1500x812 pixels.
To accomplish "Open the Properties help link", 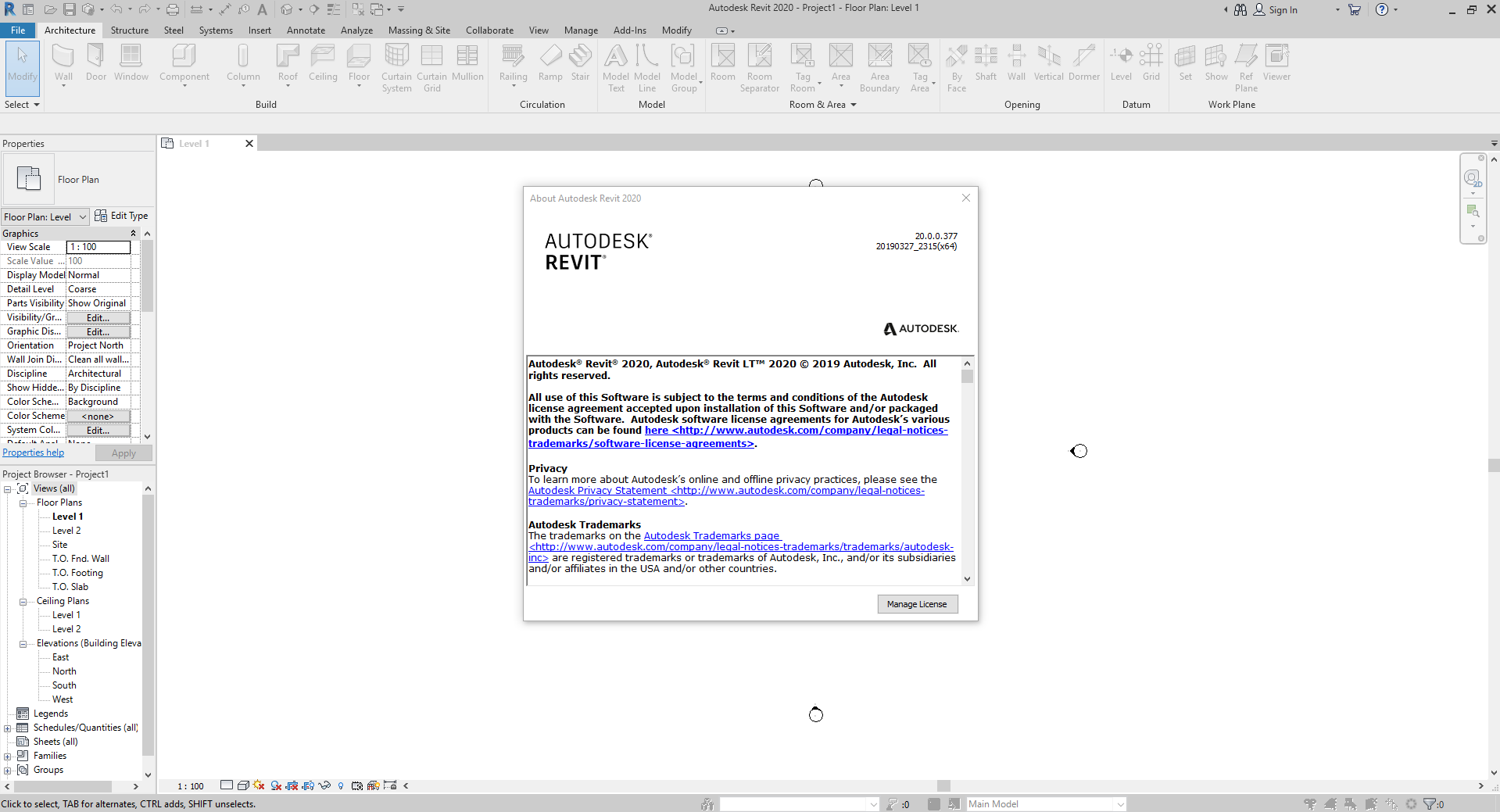I will (x=33, y=453).
